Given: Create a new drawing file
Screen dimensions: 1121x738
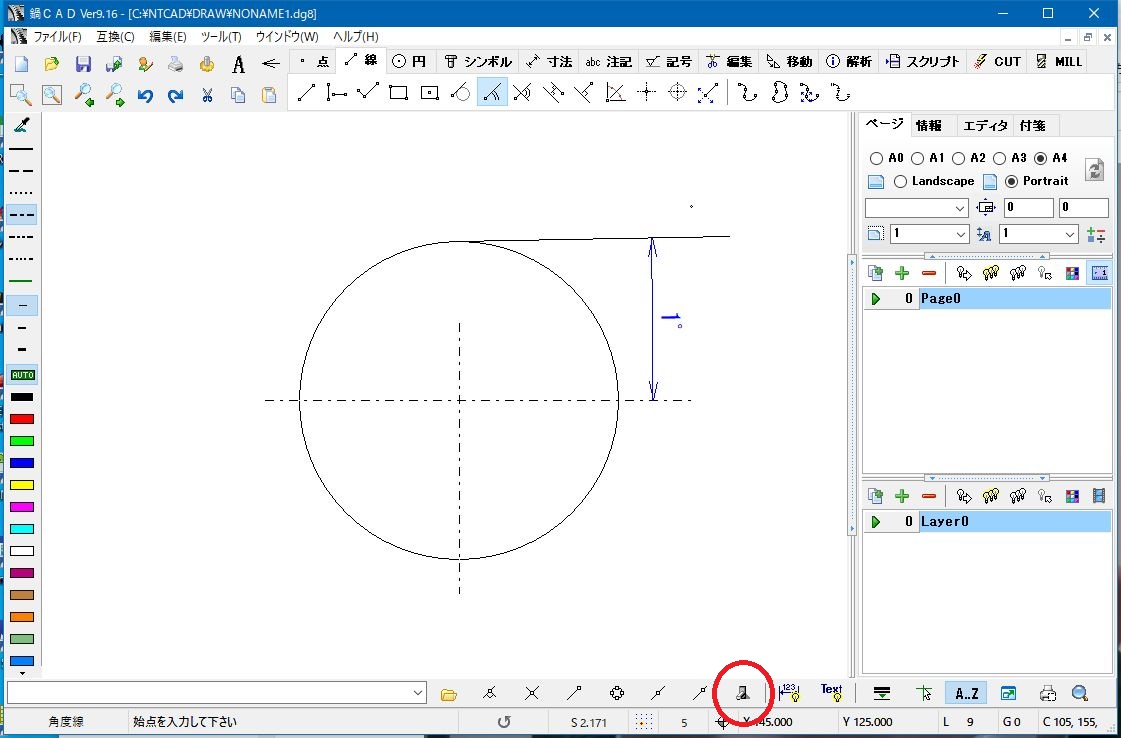Looking at the screenshot, I should 21,64.
